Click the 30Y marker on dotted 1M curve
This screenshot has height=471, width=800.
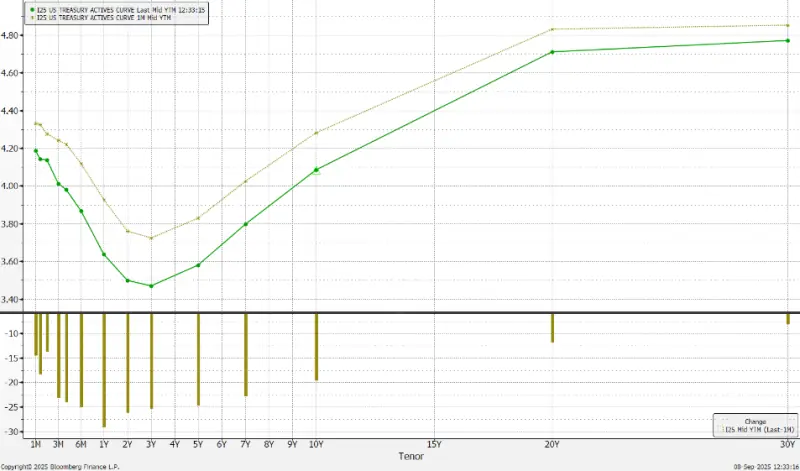(788, 25)
